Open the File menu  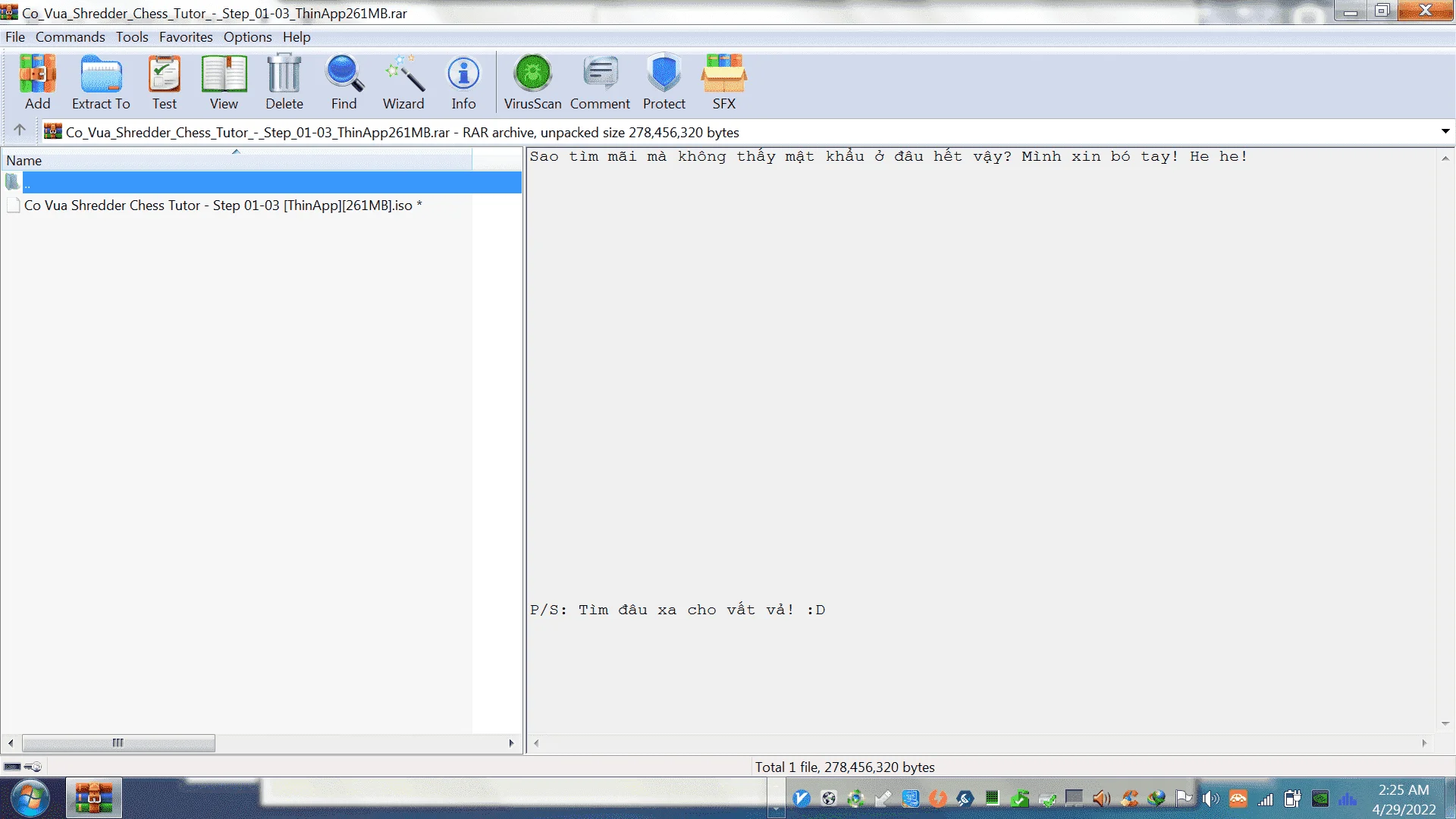coord(15,36)
